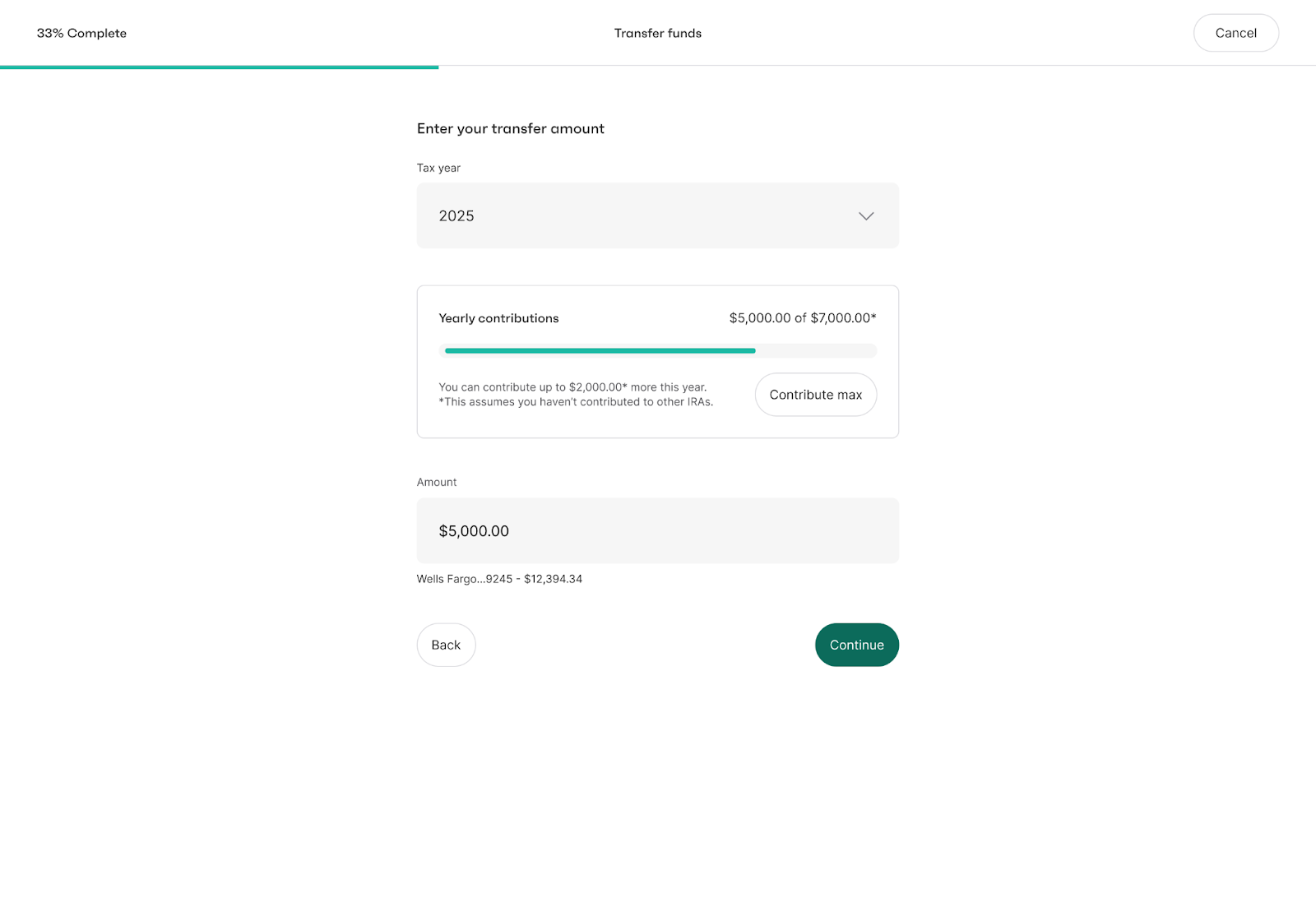Focus the Amount field showing $5,000.00
This screenshot has width=1316, height=921.
point(656,530)
